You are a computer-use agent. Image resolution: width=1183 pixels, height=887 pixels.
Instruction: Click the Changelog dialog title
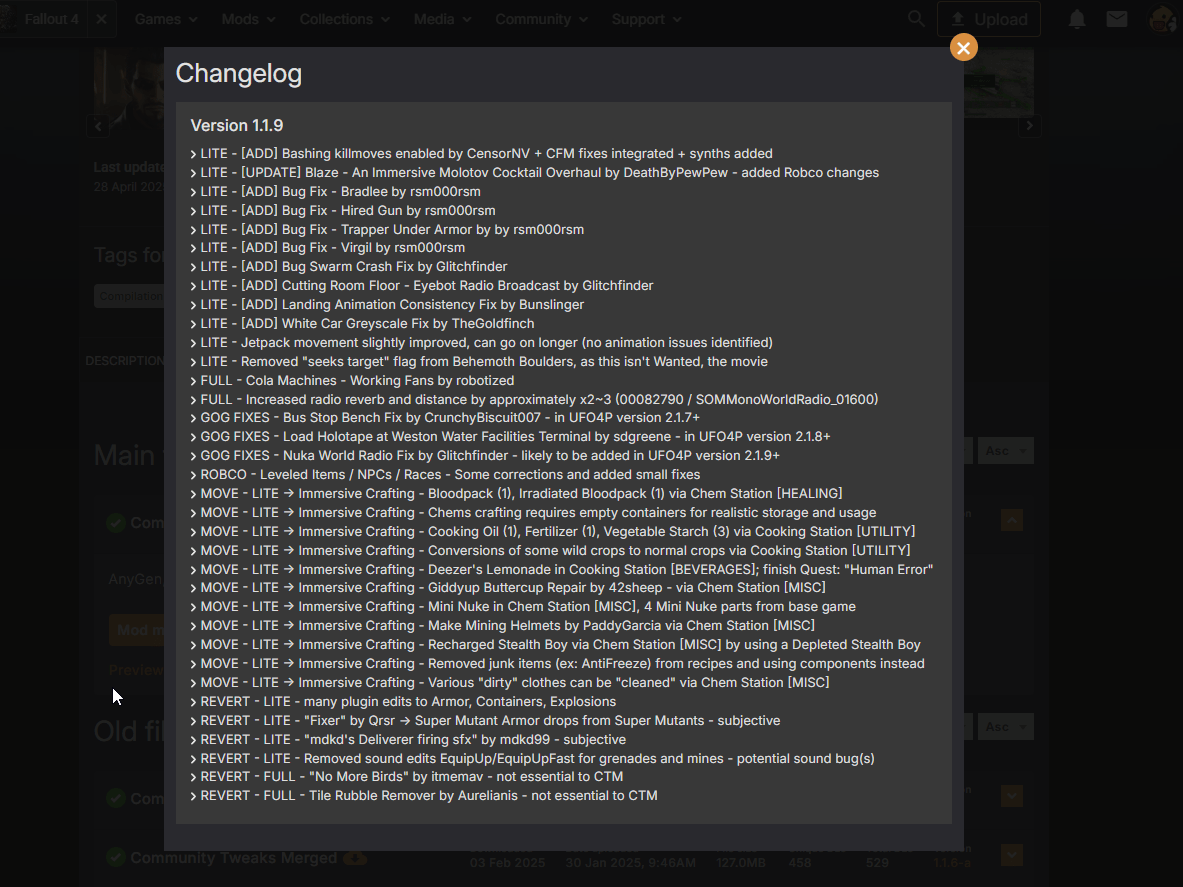(x=238, y=73)
